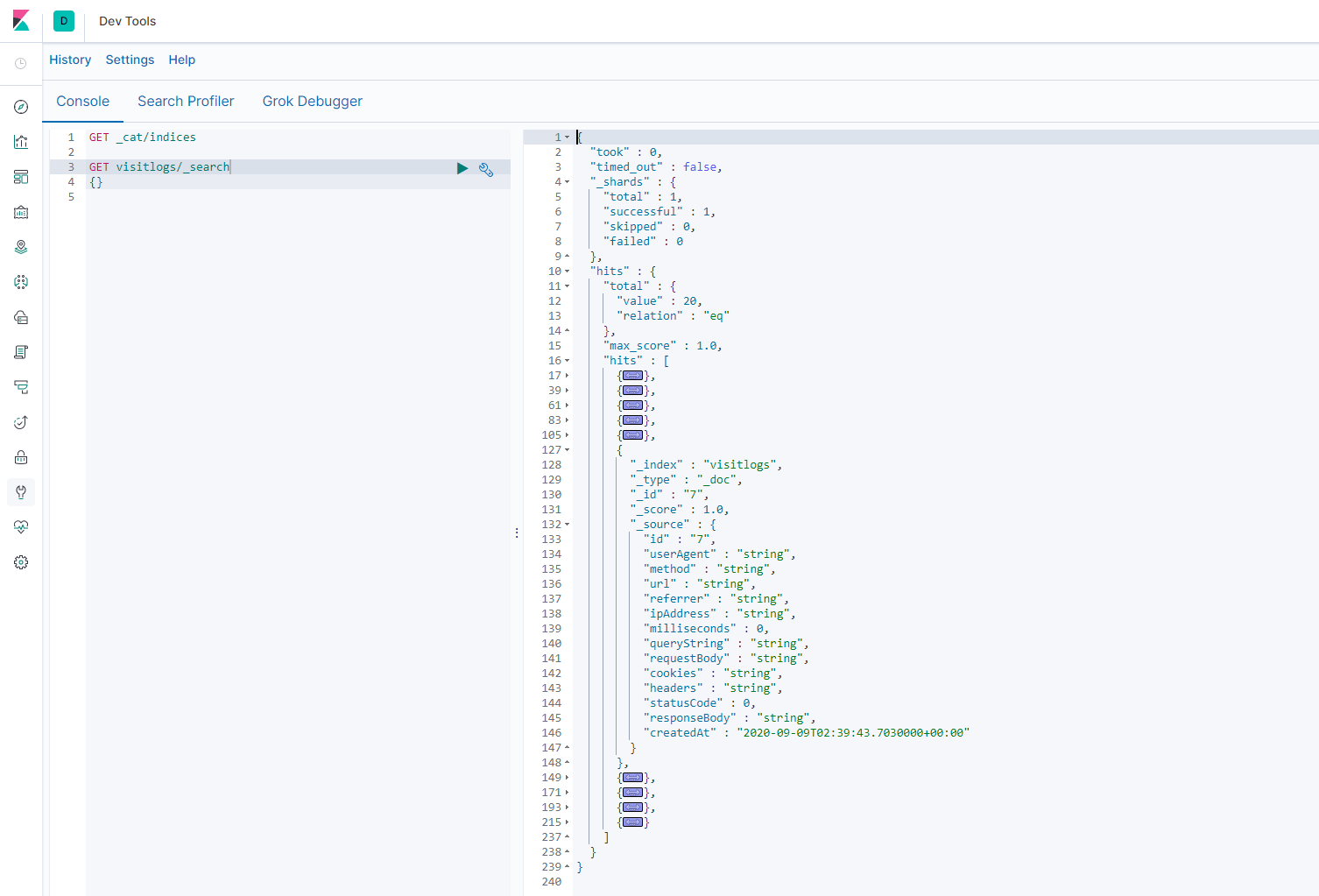Open SIEM lock icon in sidebar
Viewport: 1319px width, 896px height.
[x=21, y=457]
